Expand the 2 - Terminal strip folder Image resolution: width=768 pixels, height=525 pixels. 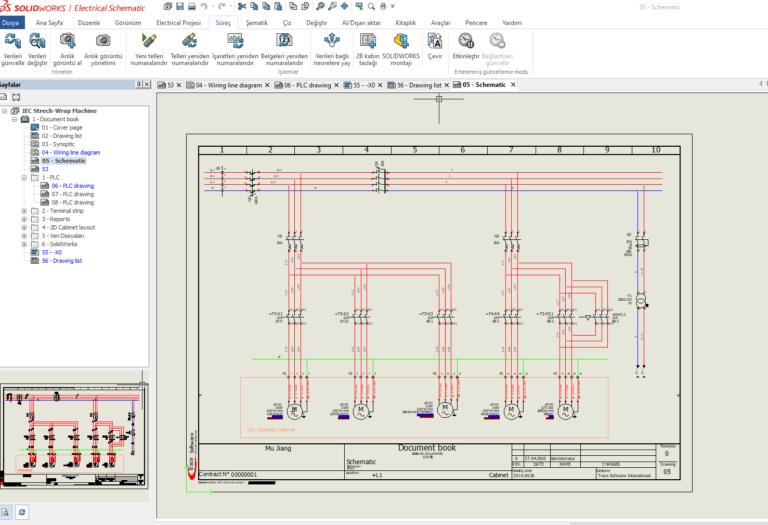[24, 211]
